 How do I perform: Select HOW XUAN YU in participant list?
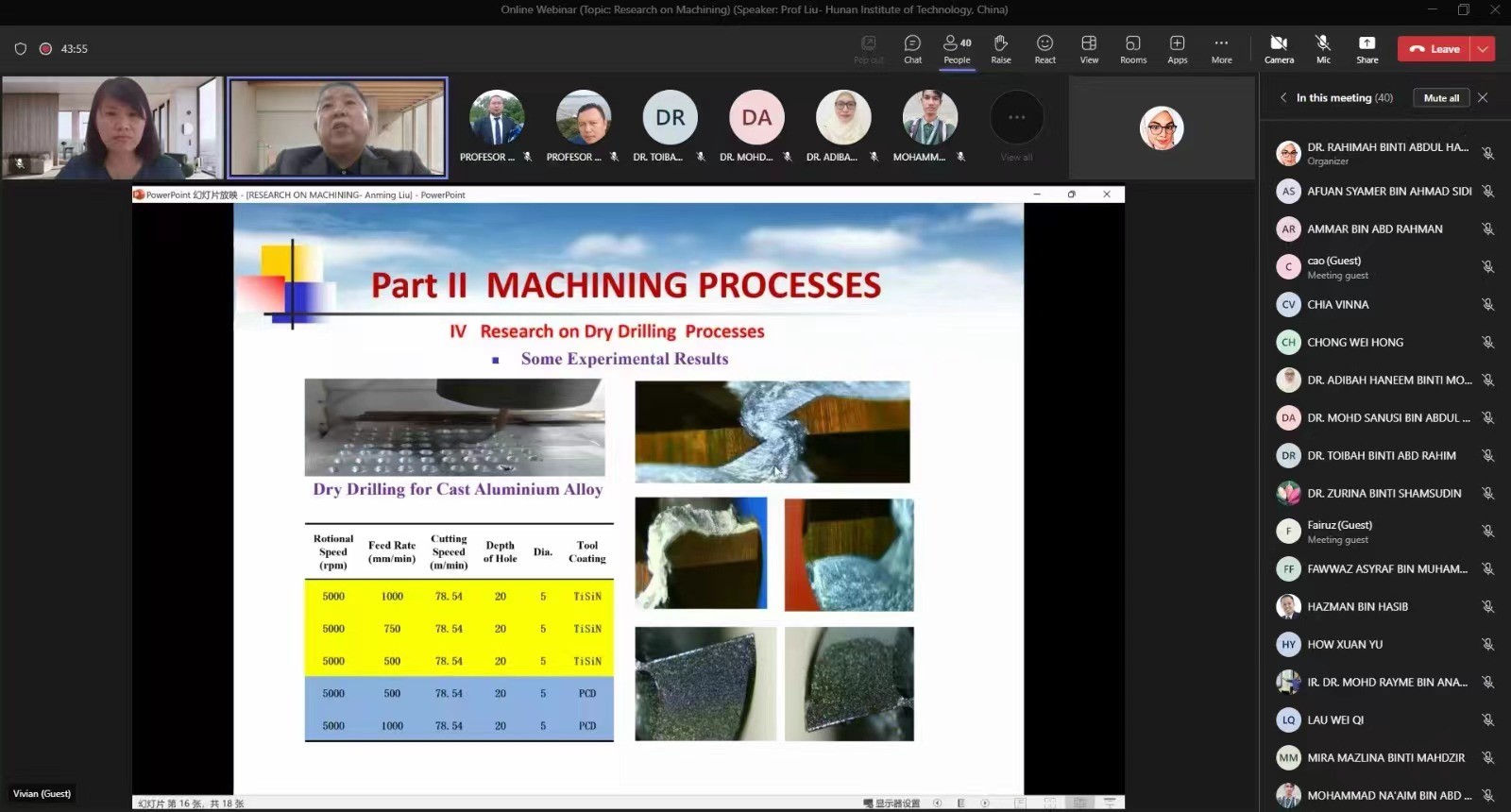pos(1345,645)
